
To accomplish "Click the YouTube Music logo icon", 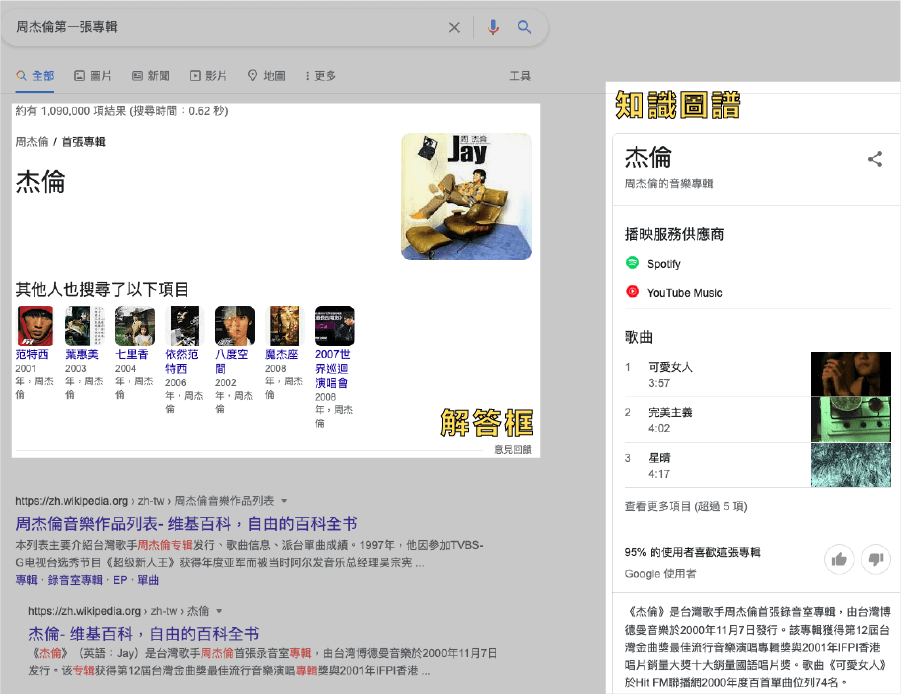I will point(633,291).
